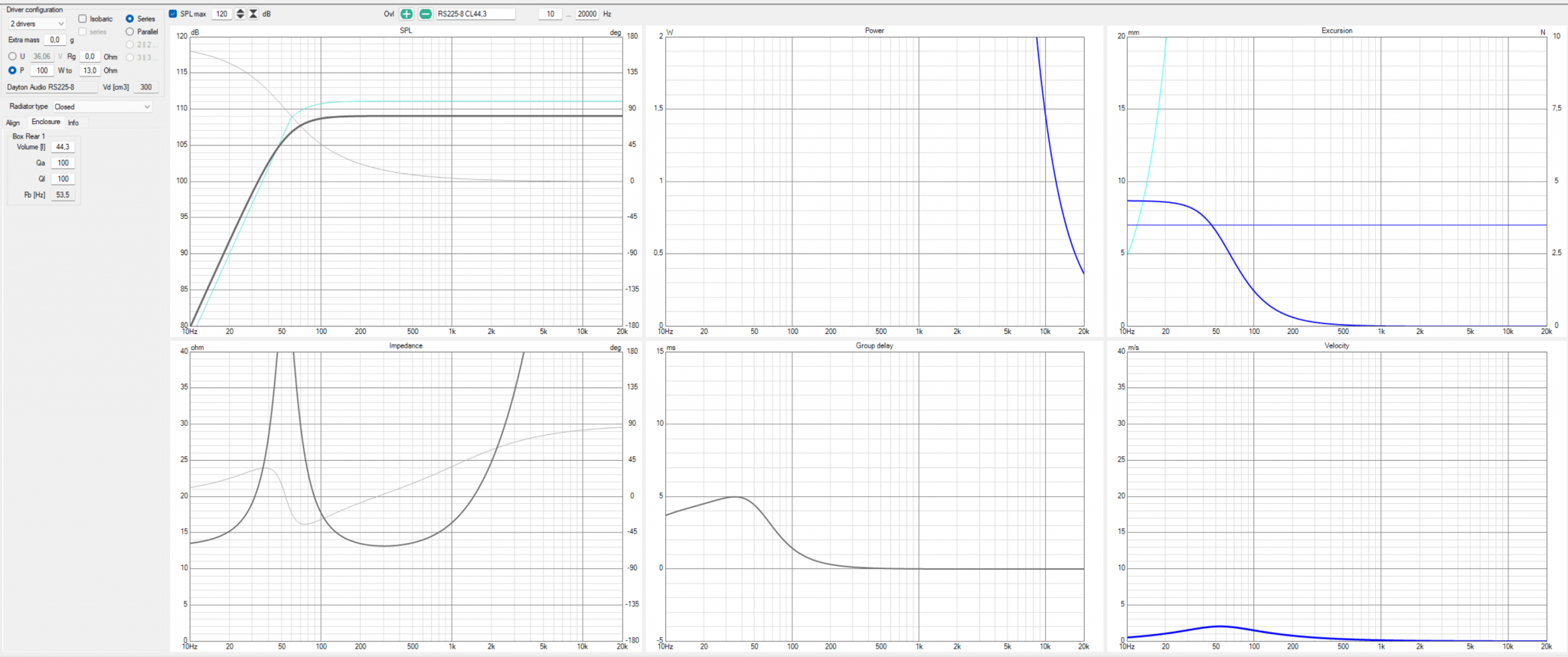Click the SPL max 120 value field

click(x=221, y=14)
